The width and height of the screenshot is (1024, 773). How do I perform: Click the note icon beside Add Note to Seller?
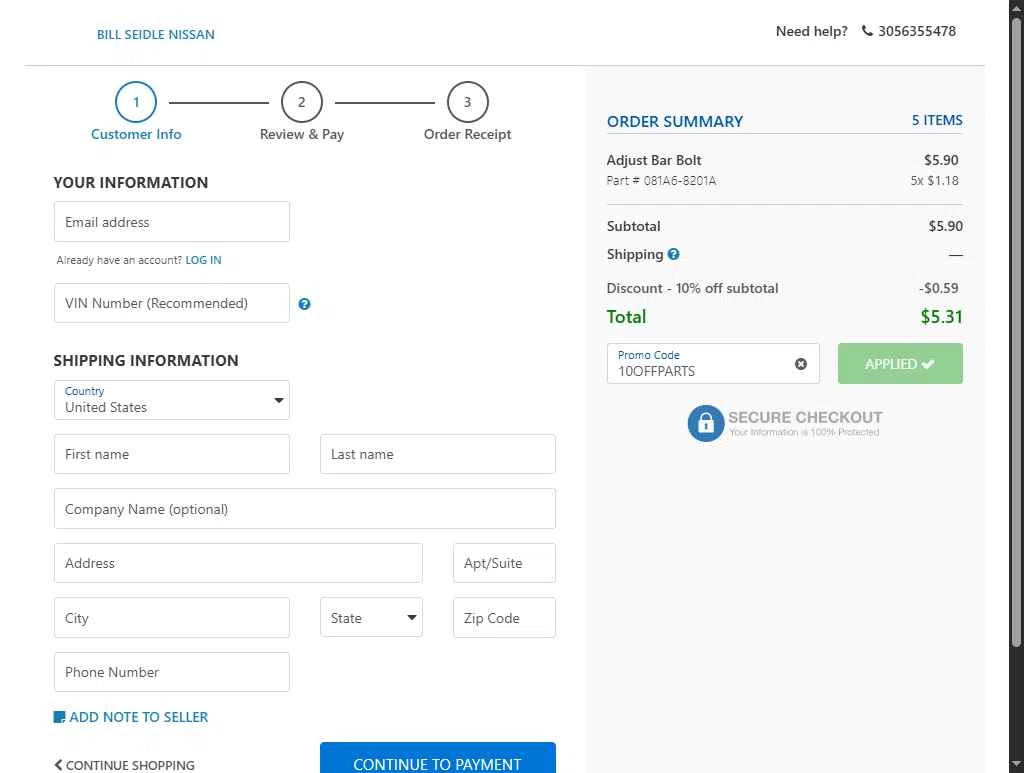[x=59, y=717]
